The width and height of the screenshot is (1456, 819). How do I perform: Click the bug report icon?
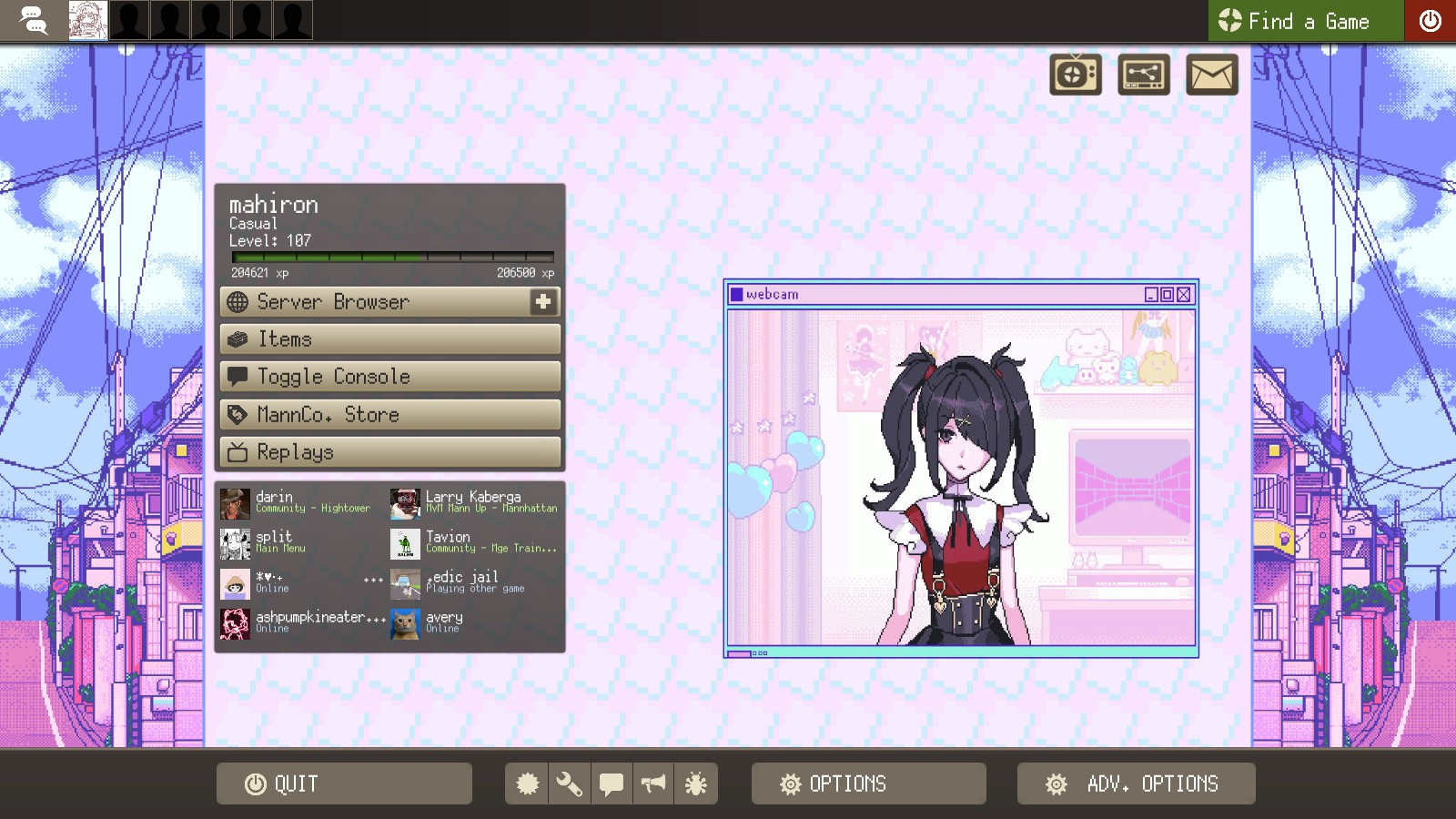[x=696, y=784]
